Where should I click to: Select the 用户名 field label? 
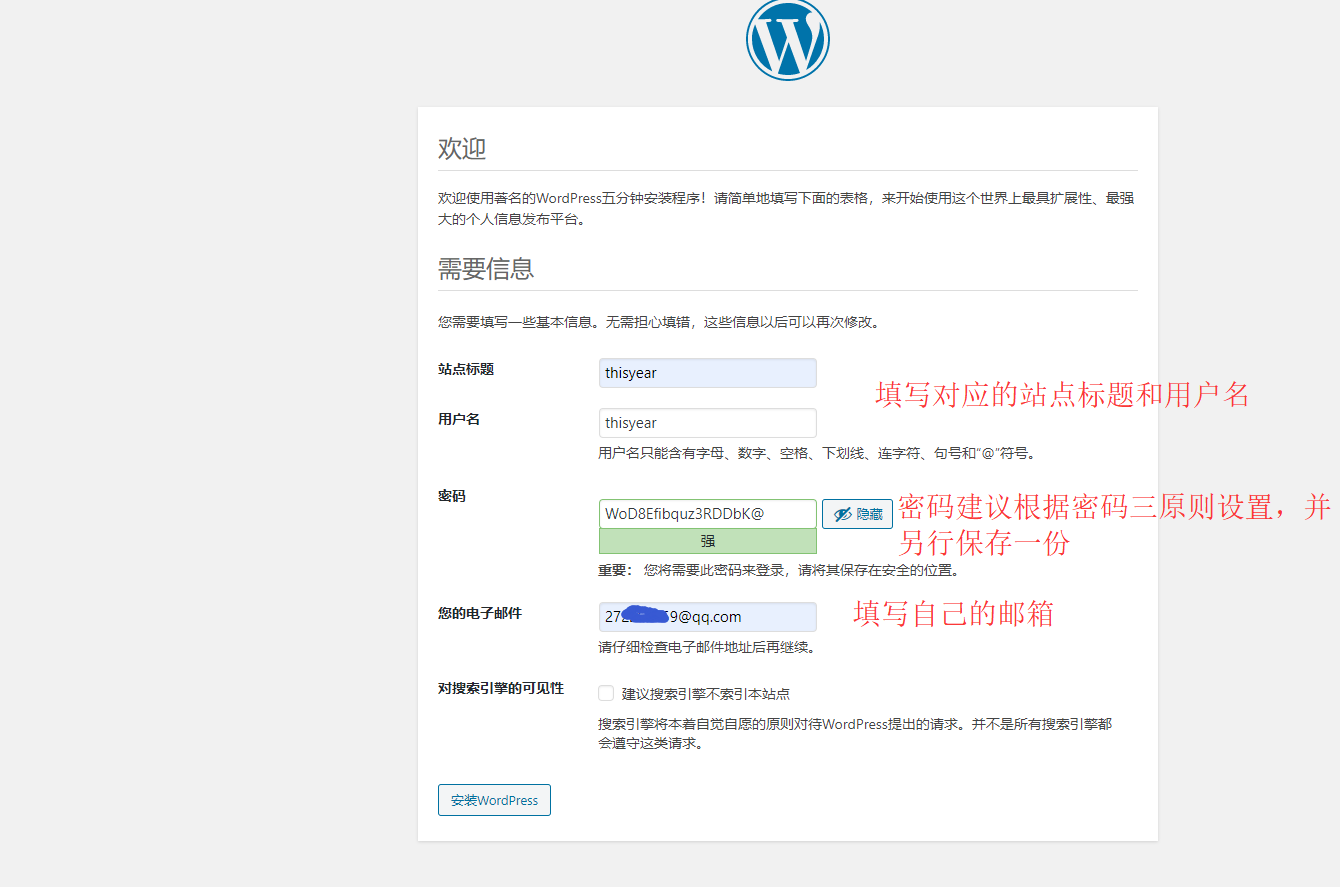click(x=459, y=419)
